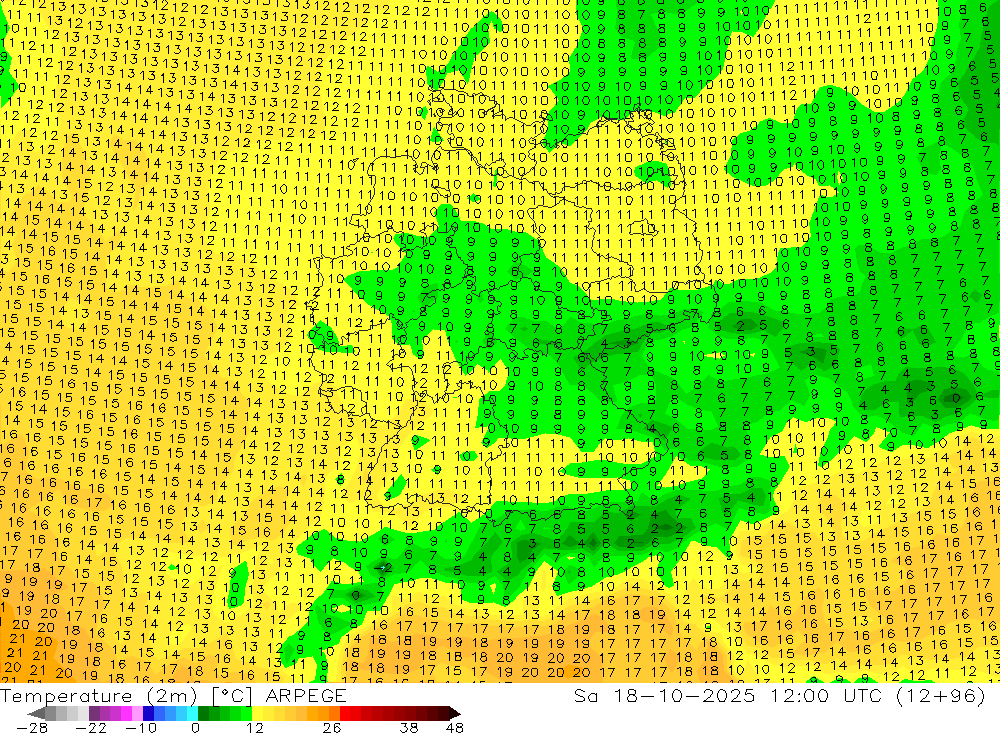Click the '[°C]' unit label
This screenshot has height=733, width=1000.
[232, 696]
